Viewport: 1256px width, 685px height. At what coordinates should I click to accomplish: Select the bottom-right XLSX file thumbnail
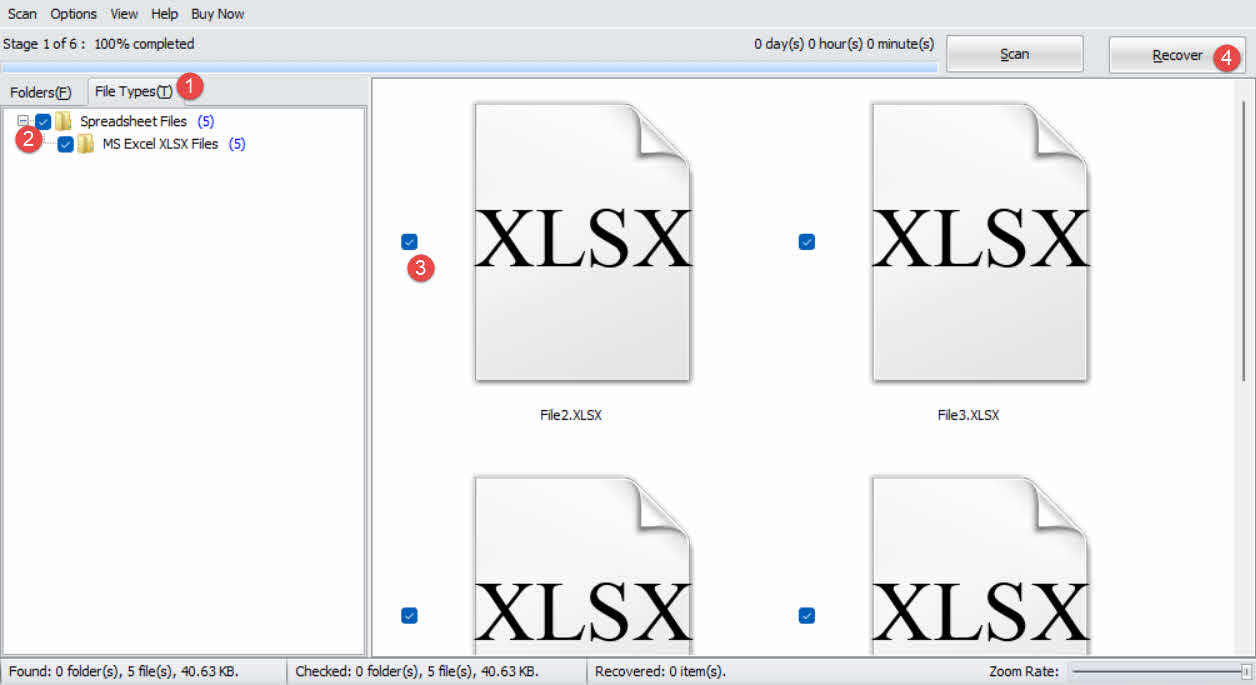(x=980, y=565)
